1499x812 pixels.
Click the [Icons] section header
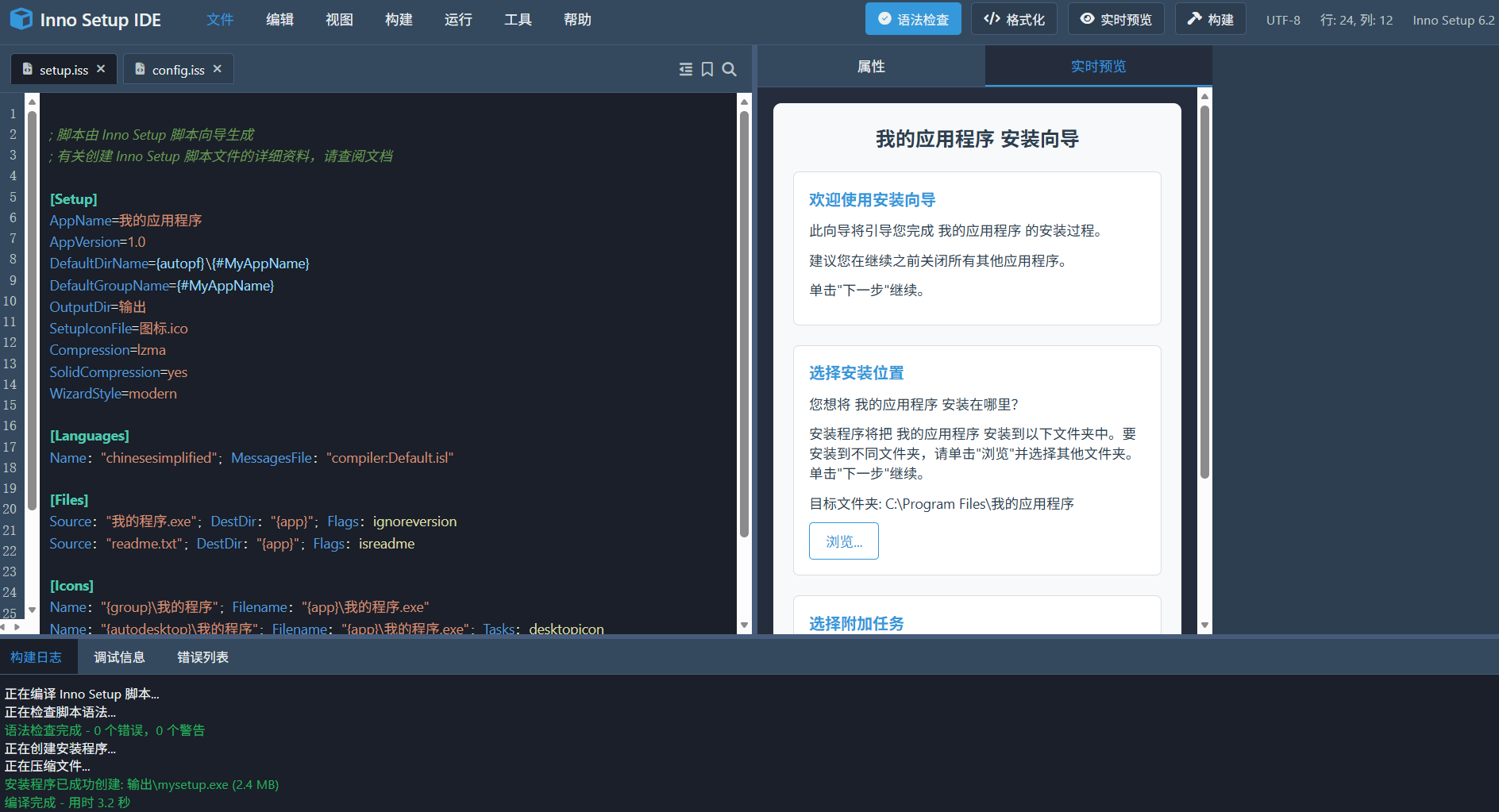71,586
